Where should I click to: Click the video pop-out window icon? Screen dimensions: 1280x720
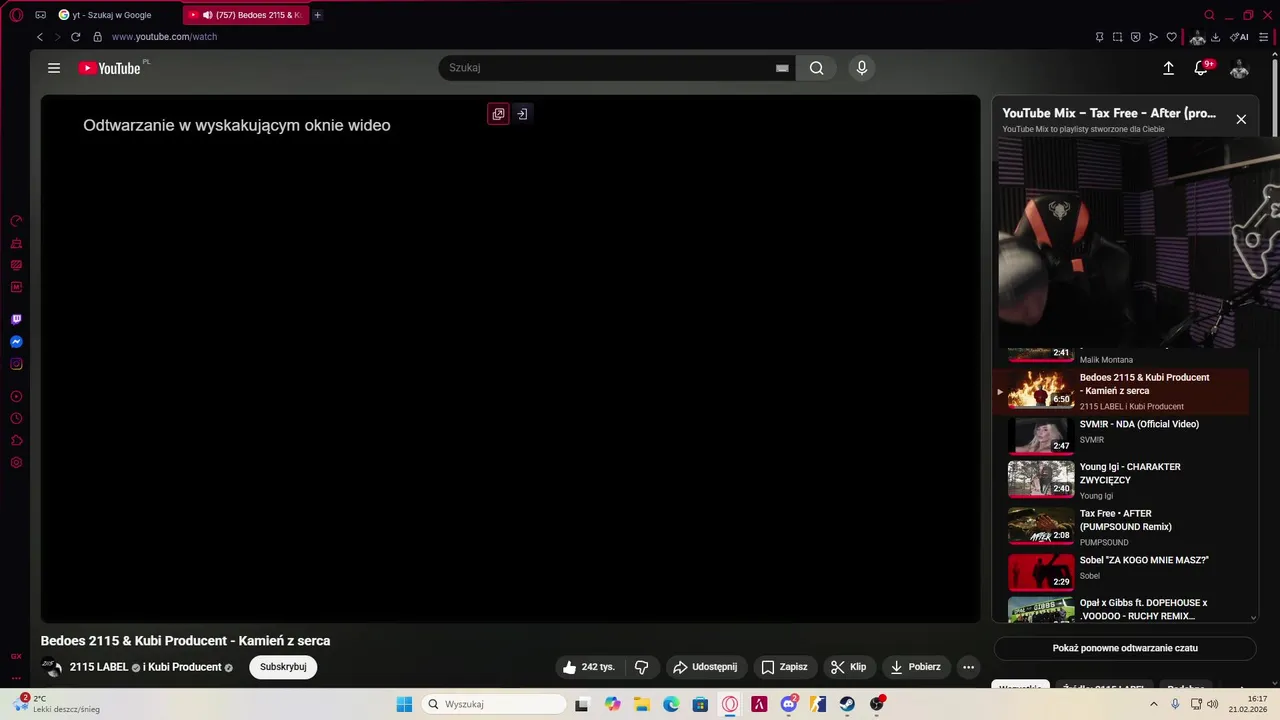pyautogui.click(x=498, y=114)
